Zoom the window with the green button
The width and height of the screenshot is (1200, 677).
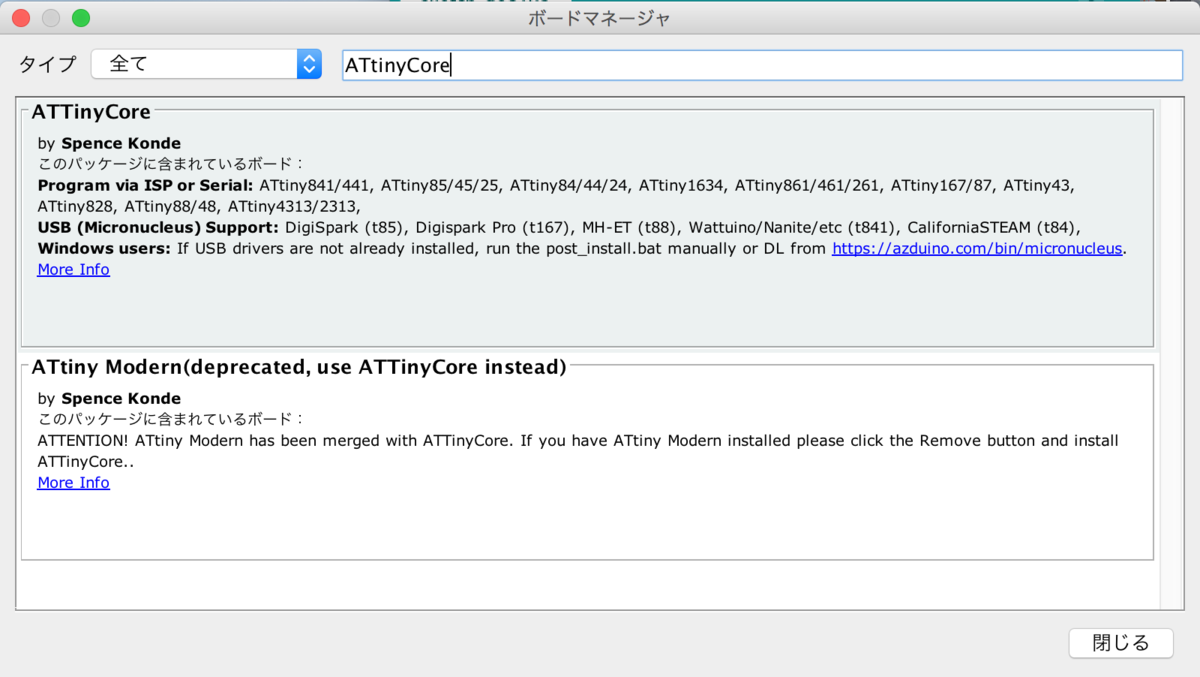pos(81,18)
